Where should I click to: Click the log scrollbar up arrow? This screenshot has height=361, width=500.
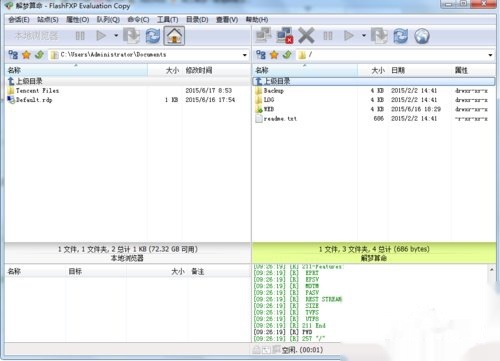(492, 269)
